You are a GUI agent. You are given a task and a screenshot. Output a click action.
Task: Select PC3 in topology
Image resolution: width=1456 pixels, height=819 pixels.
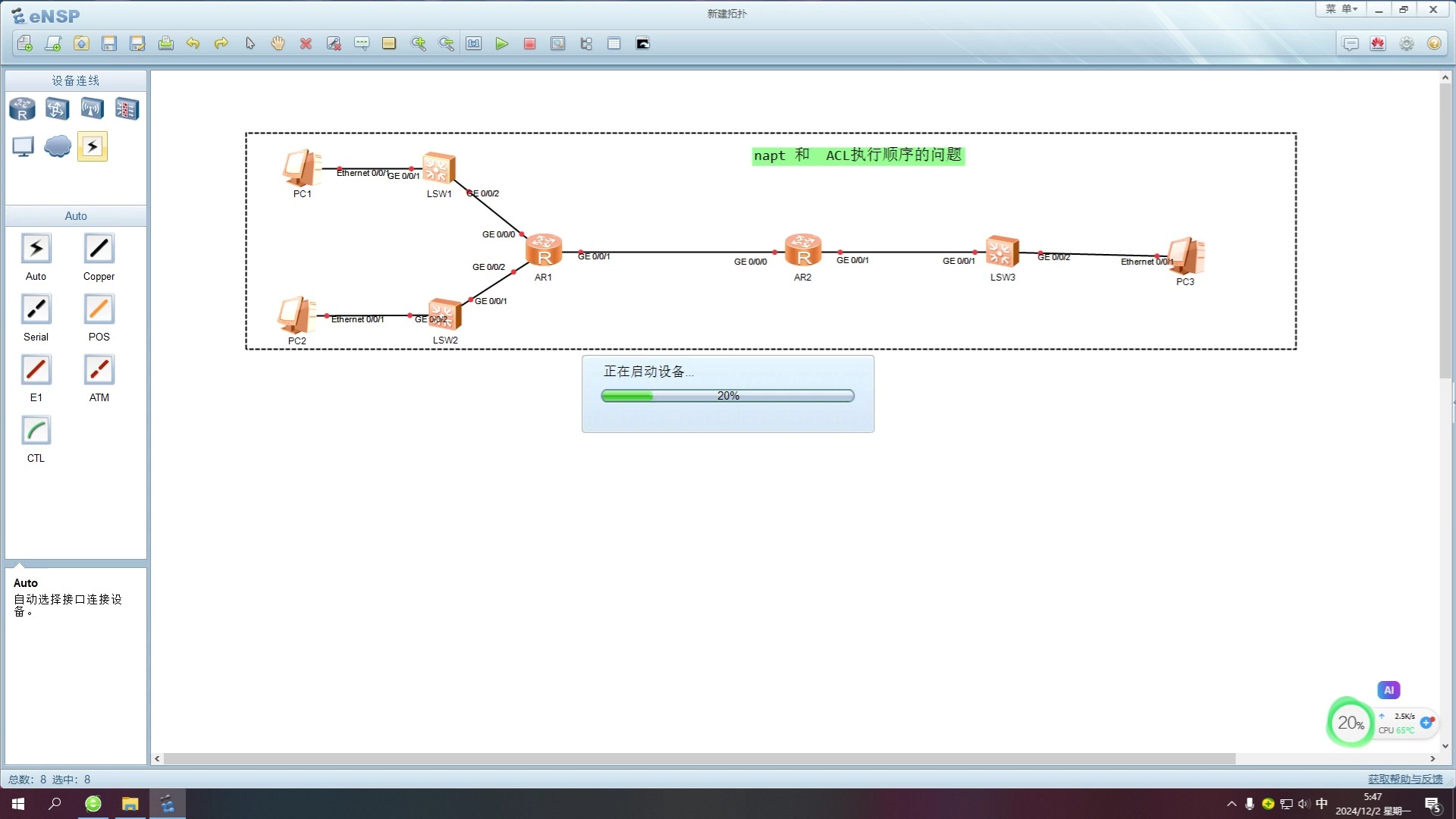click(x=1186, y=256)
